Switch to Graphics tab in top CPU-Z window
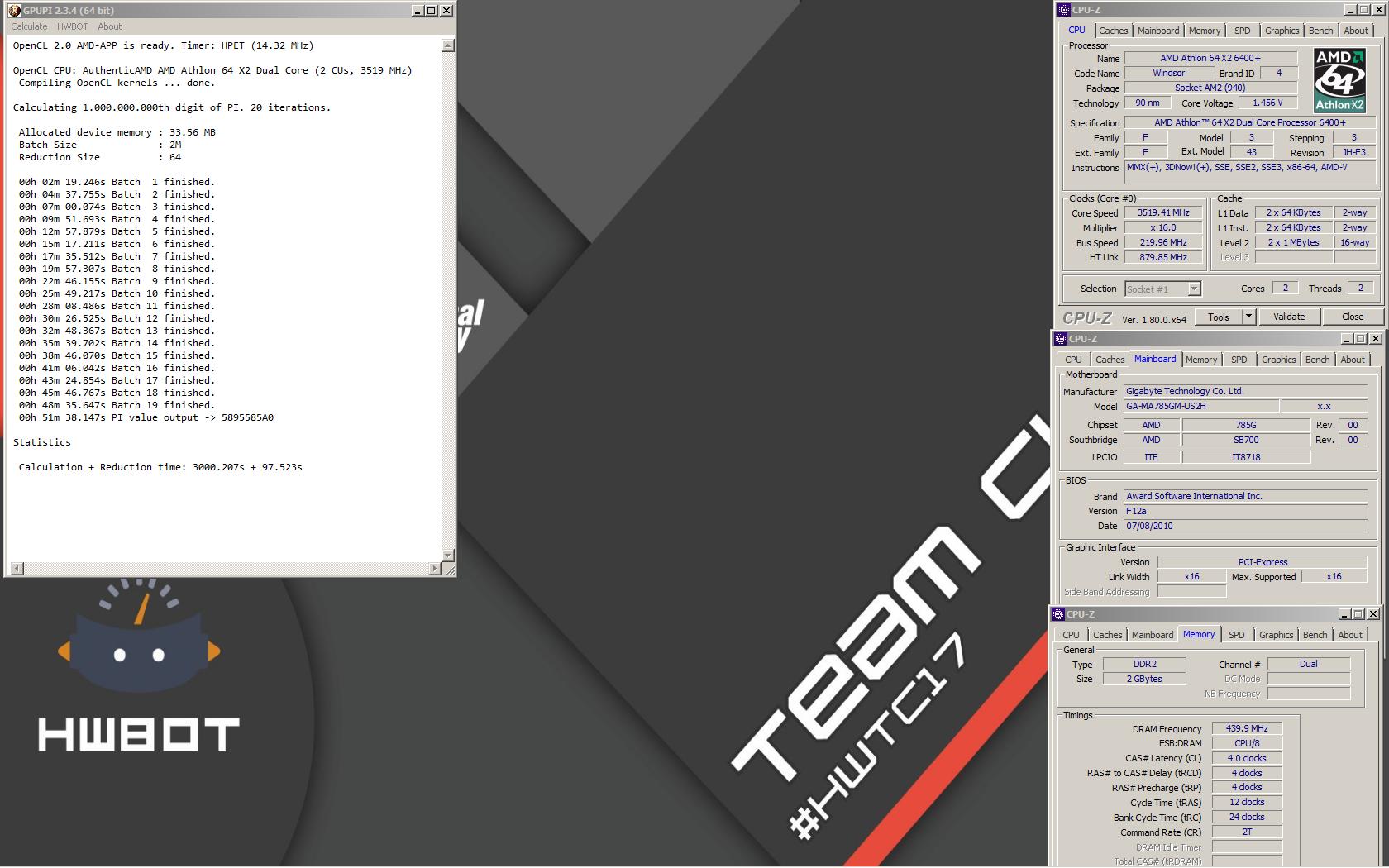The height and width of the screenshot is (868, 1389). click(x=1282, y=31)
